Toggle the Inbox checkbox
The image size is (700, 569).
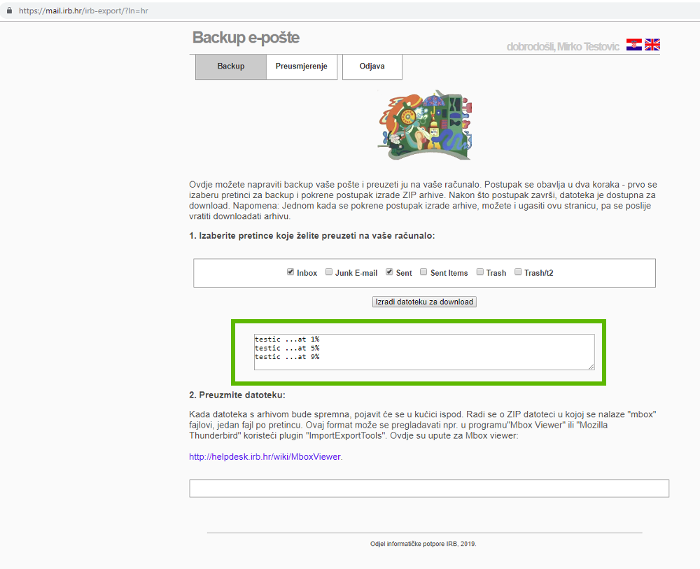291,272
